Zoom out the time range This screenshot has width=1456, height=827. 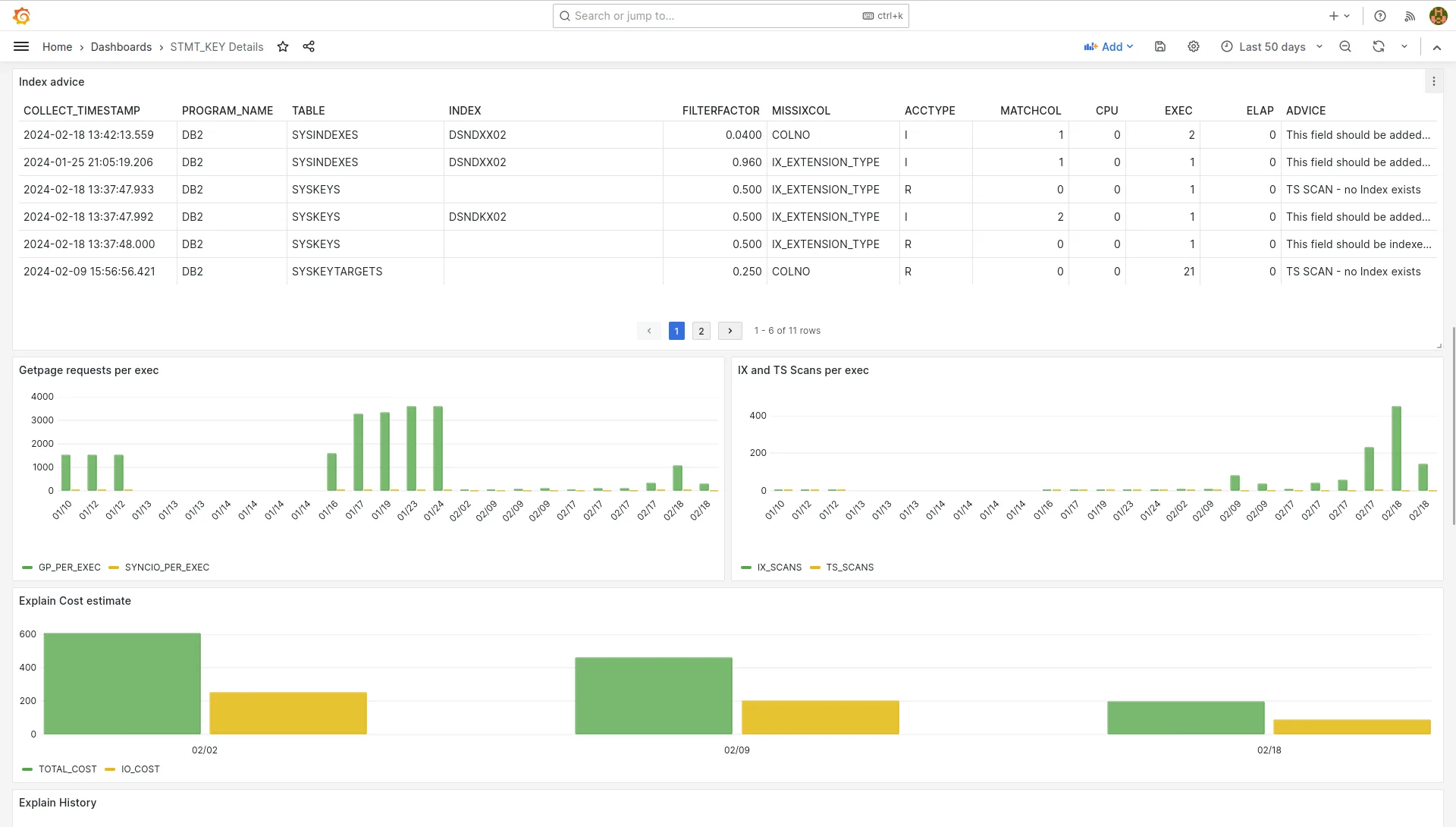[x=1345, y=47]
